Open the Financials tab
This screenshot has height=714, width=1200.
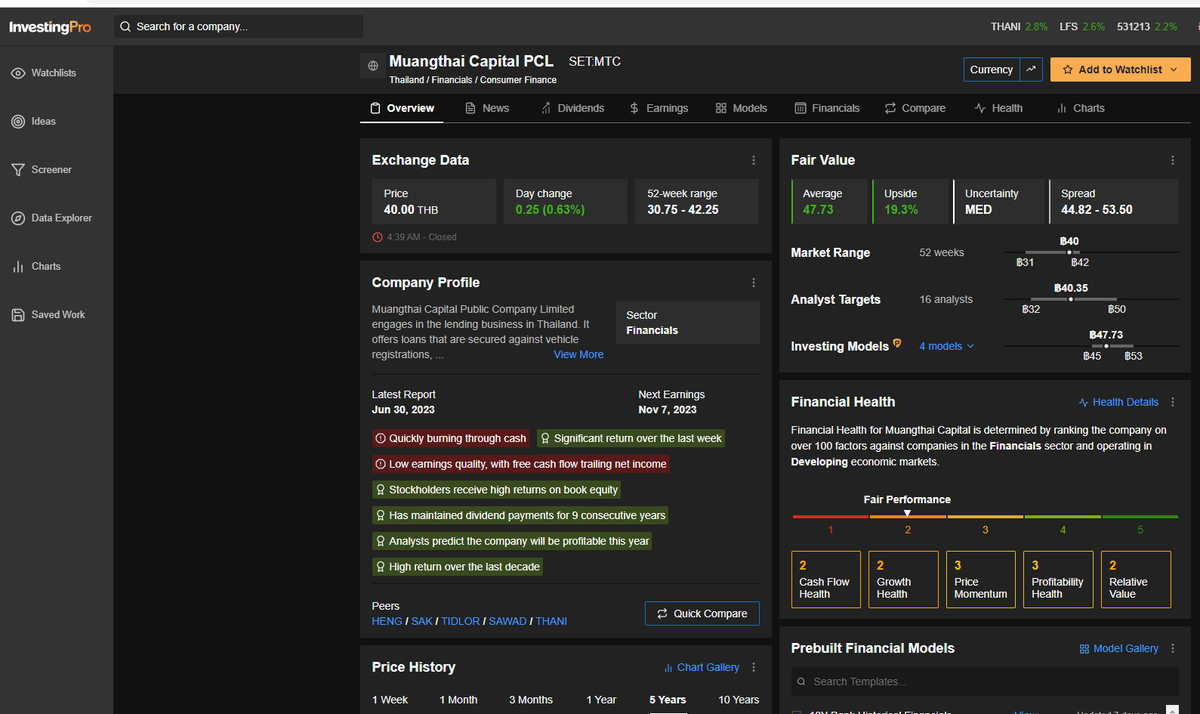pyautogui.click(x=827, y=108)
